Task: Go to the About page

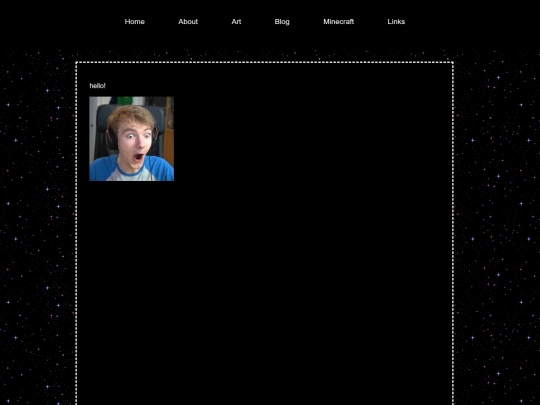Action: coord(188,22)
